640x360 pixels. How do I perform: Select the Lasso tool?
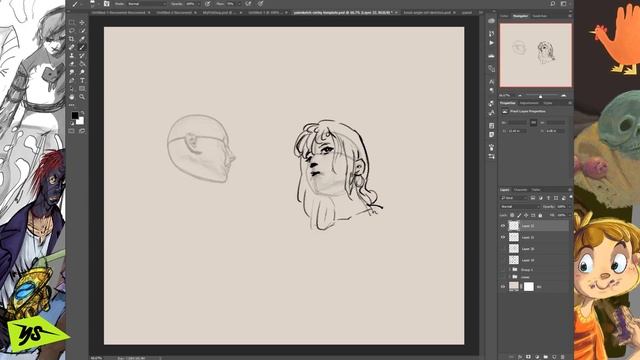72,31
